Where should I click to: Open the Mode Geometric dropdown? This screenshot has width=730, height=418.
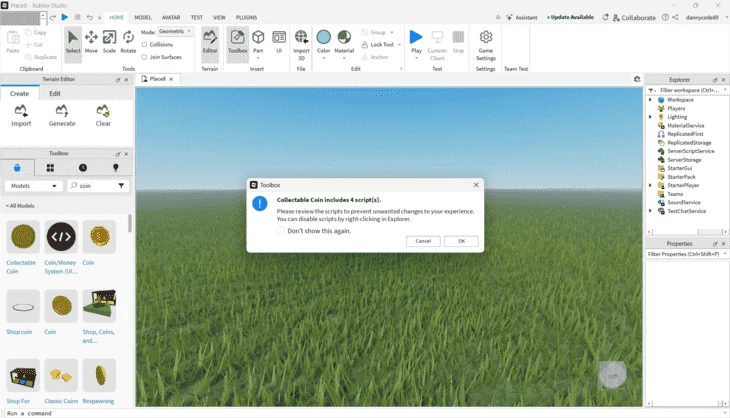point(175,31)
